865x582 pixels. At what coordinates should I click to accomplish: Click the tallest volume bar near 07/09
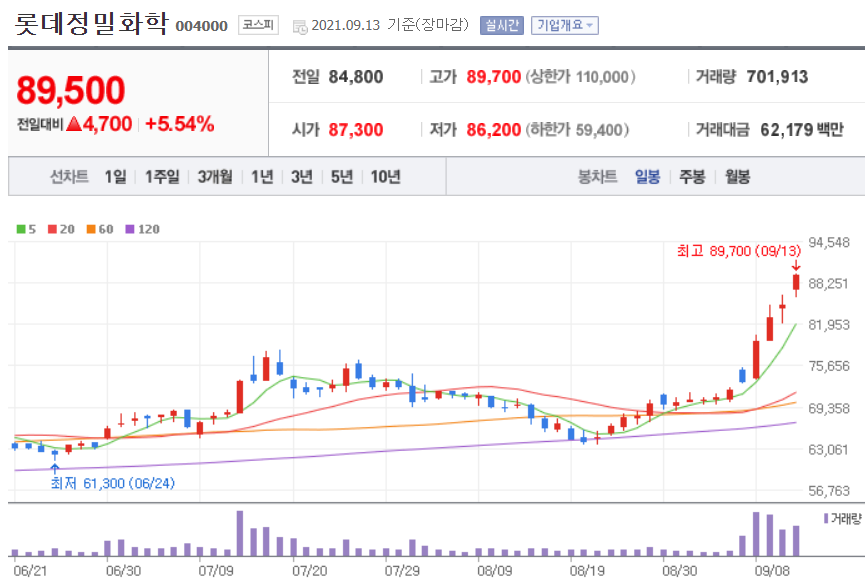240,533
